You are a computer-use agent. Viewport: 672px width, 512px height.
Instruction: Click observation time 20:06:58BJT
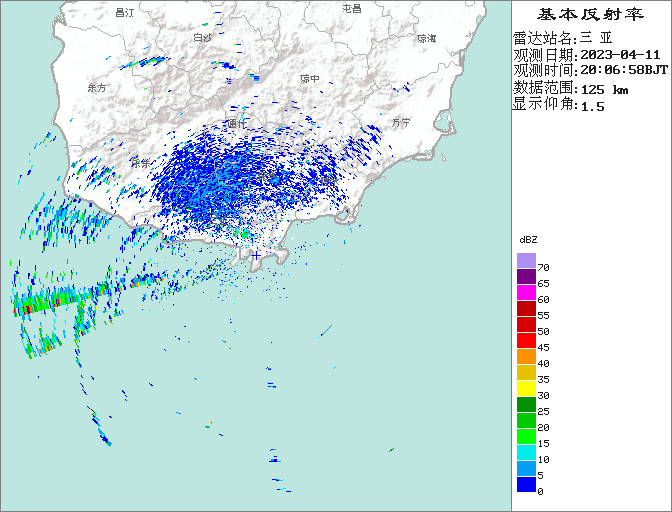click(624, 70)
